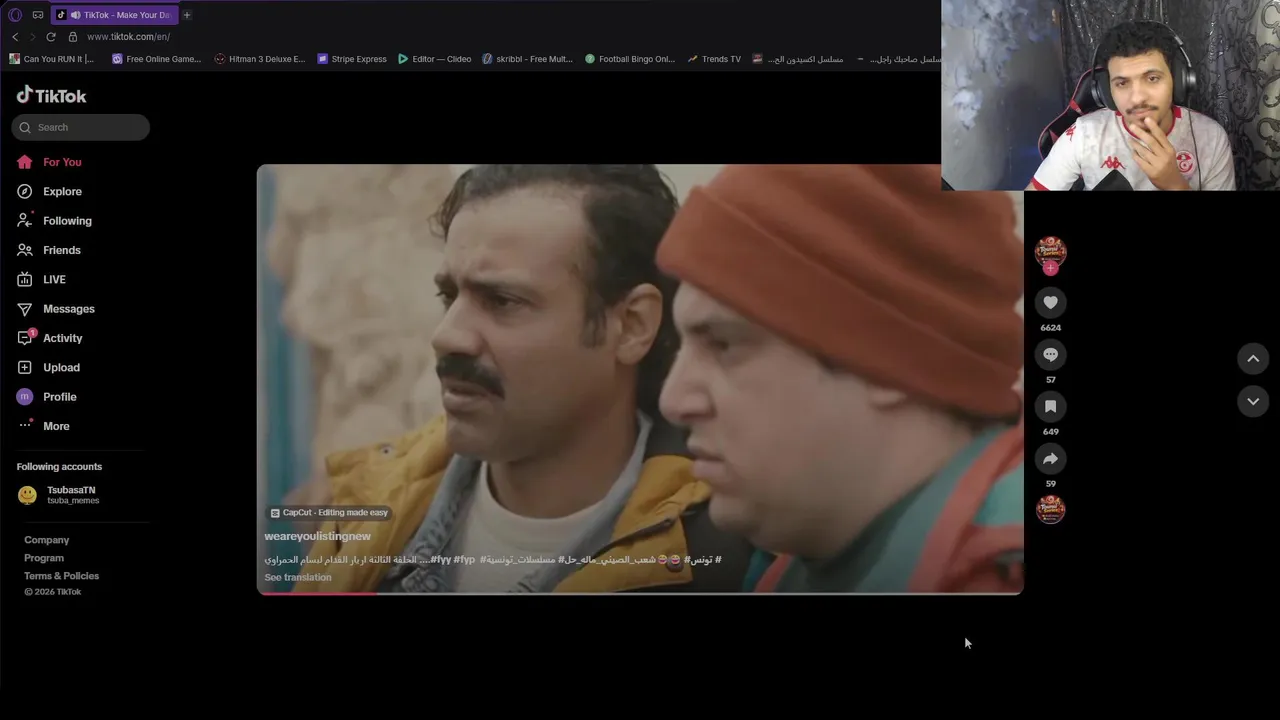Open Football Bingo bookmark
The image size is (1280, 720).
point(630,59)
